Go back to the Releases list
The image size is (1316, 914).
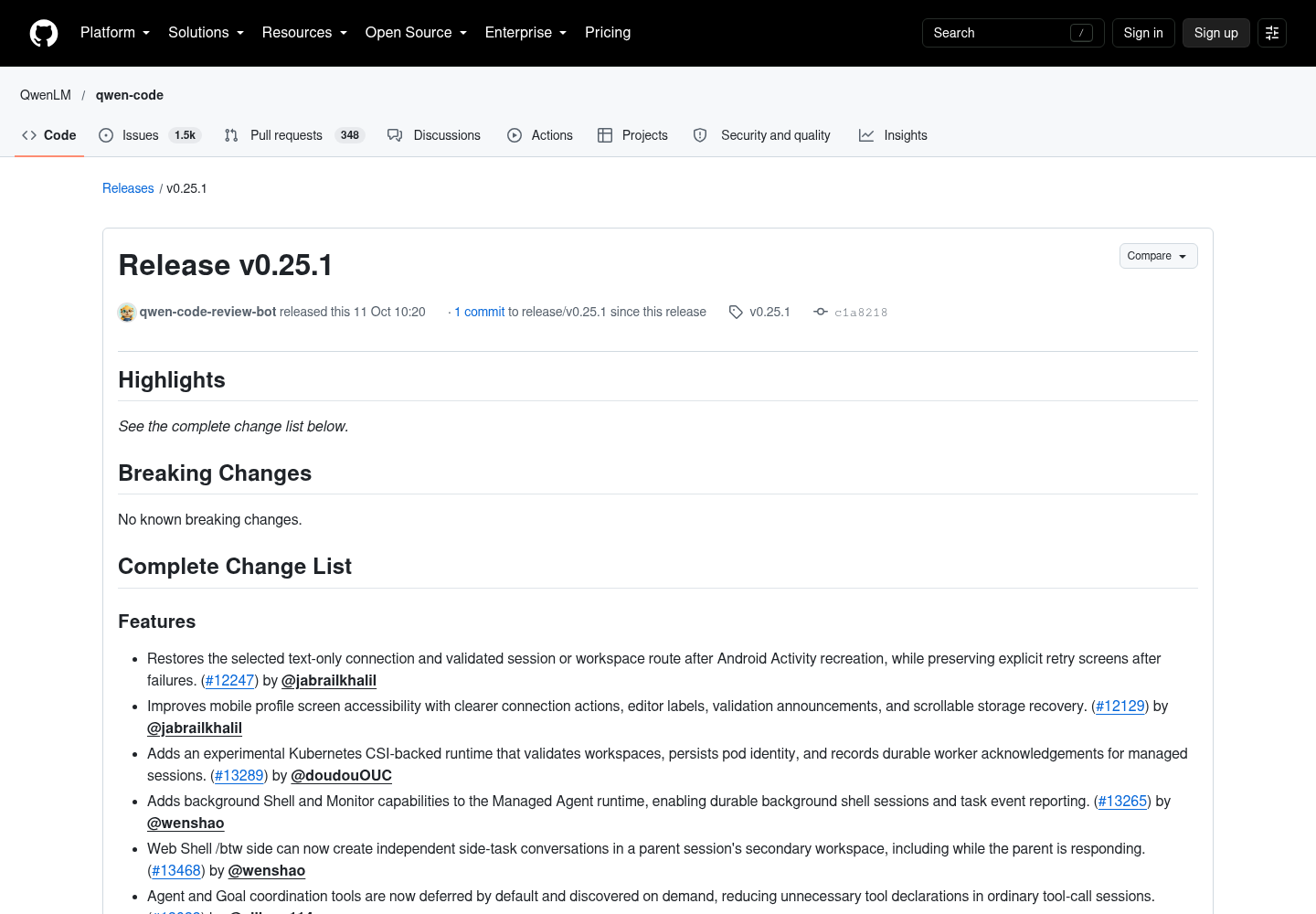[128, 188]
